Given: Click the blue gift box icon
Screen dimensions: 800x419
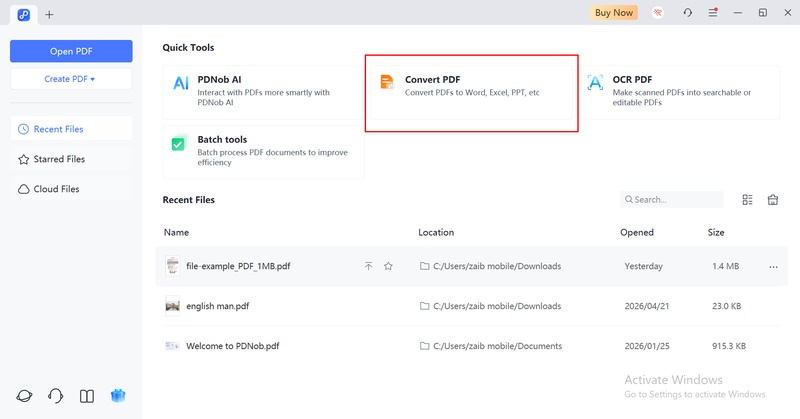Looking at the screenshot, I should tap(118, 395).
